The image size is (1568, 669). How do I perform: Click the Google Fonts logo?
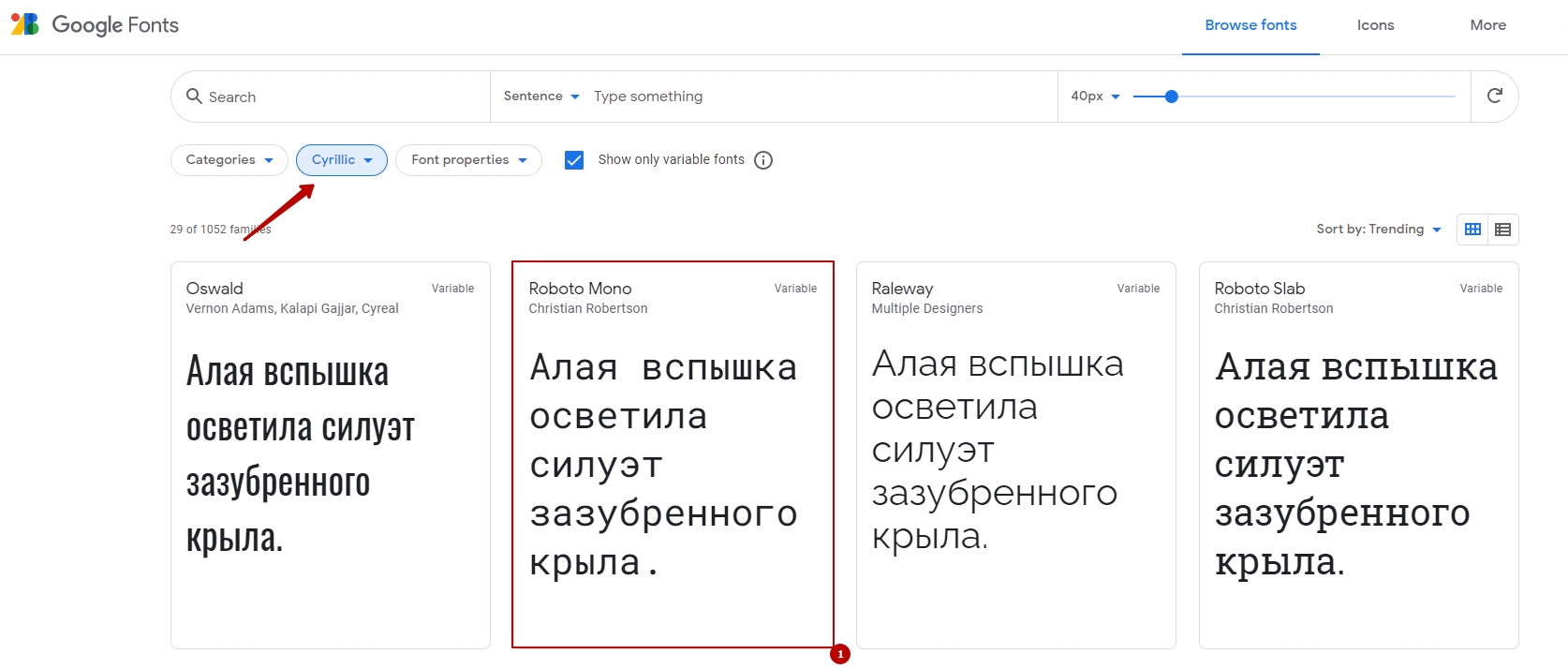pyautogui.click(x=25, y=24)
